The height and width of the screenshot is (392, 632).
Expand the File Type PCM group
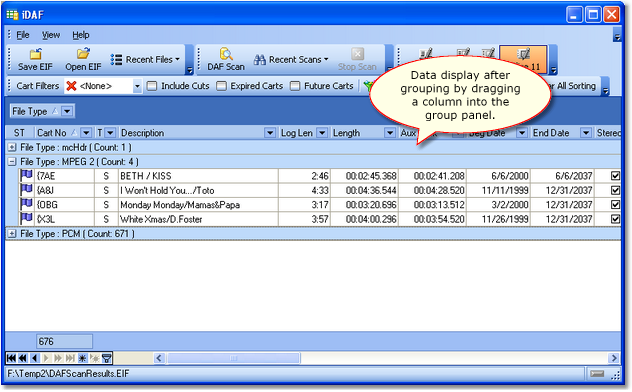[12, 234]
